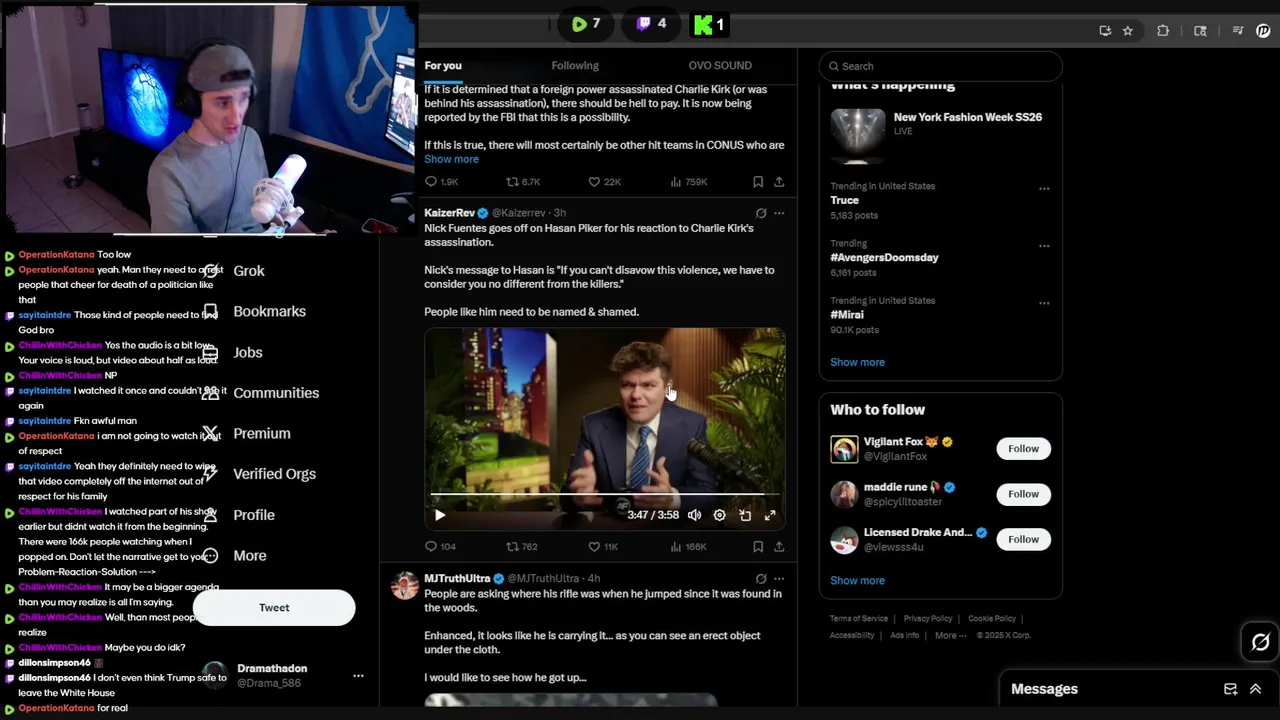Switch to the Following tab

575,66
